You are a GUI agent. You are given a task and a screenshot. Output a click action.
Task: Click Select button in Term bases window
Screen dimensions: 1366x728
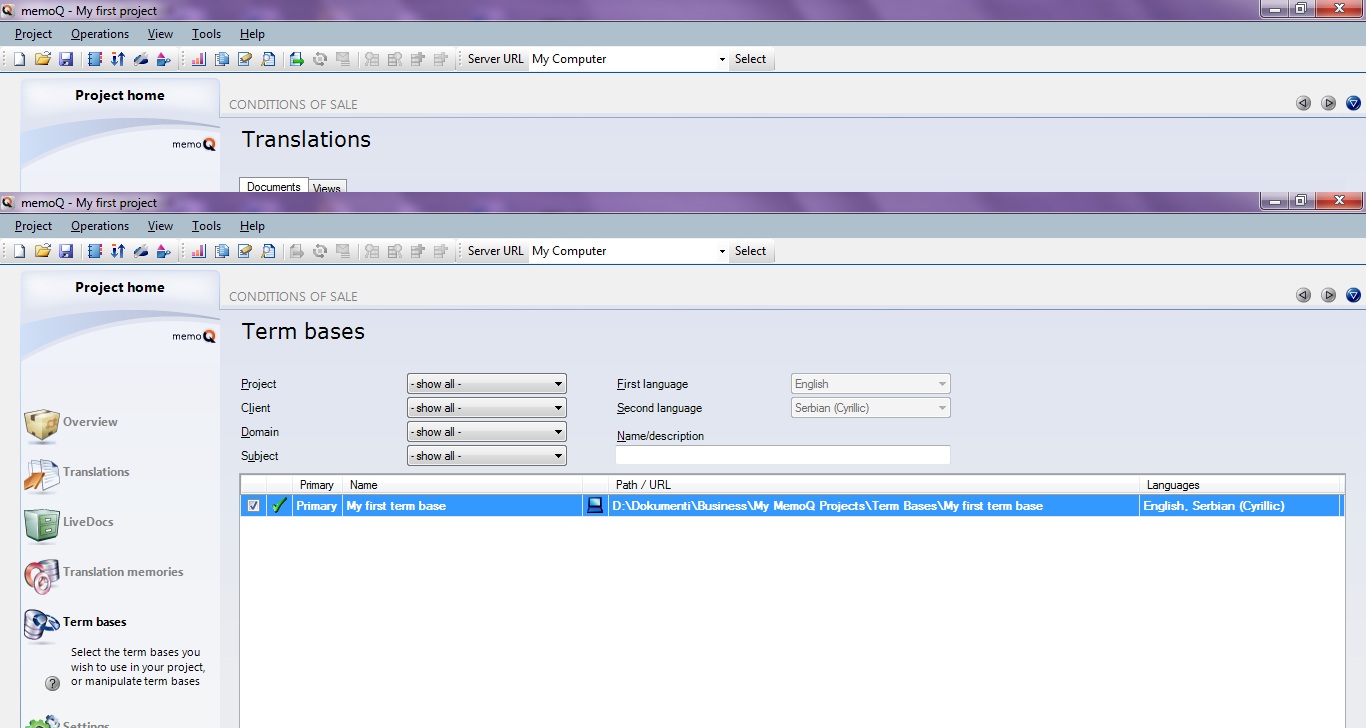point(750,251)
